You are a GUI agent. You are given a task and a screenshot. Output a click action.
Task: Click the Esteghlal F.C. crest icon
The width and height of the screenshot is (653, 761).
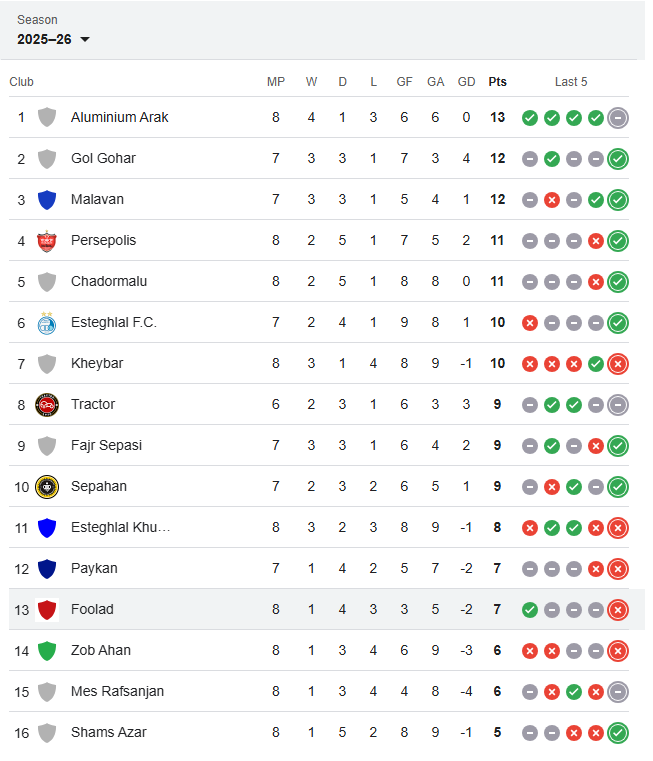click(x=46, y=322)
